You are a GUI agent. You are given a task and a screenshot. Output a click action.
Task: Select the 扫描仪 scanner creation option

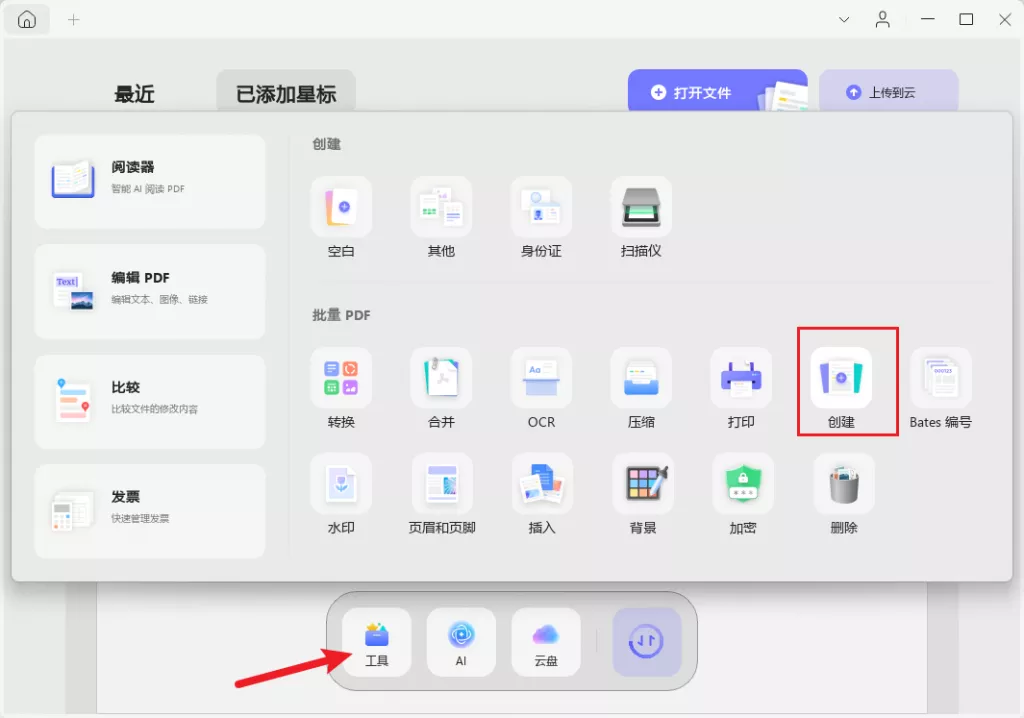click(641, 207)
